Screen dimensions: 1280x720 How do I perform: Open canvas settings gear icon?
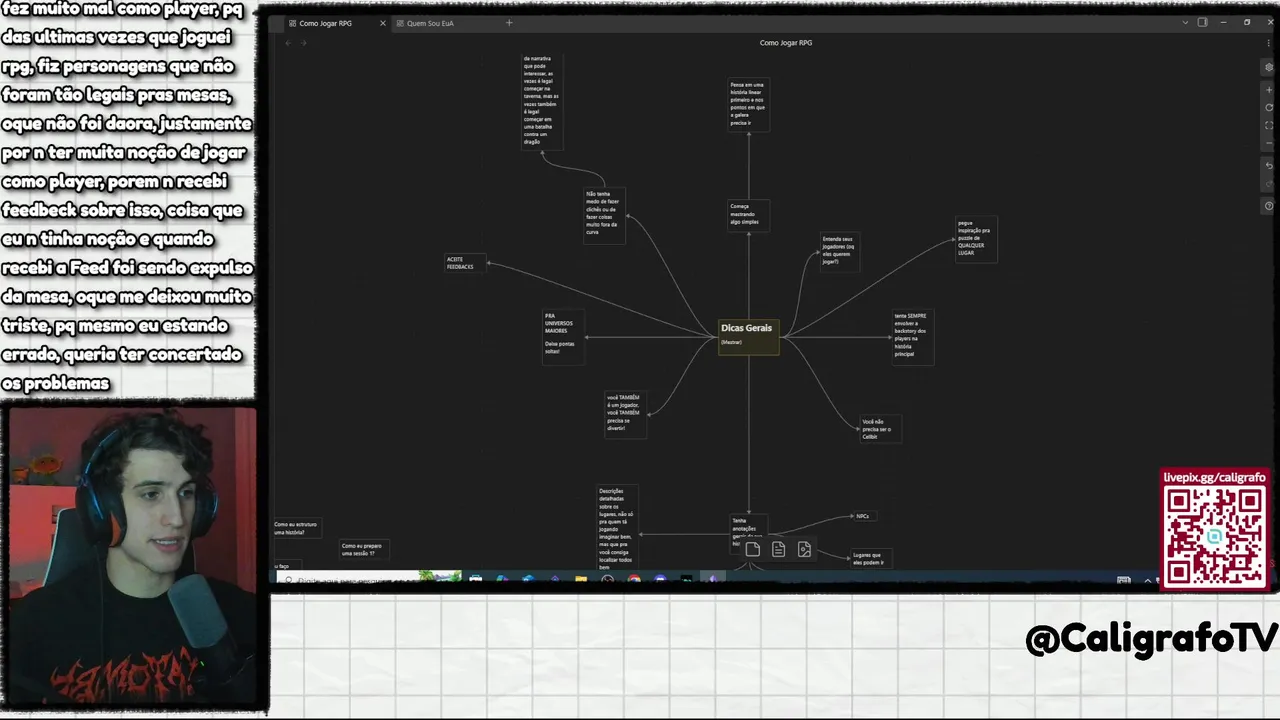pos(1269,67)
